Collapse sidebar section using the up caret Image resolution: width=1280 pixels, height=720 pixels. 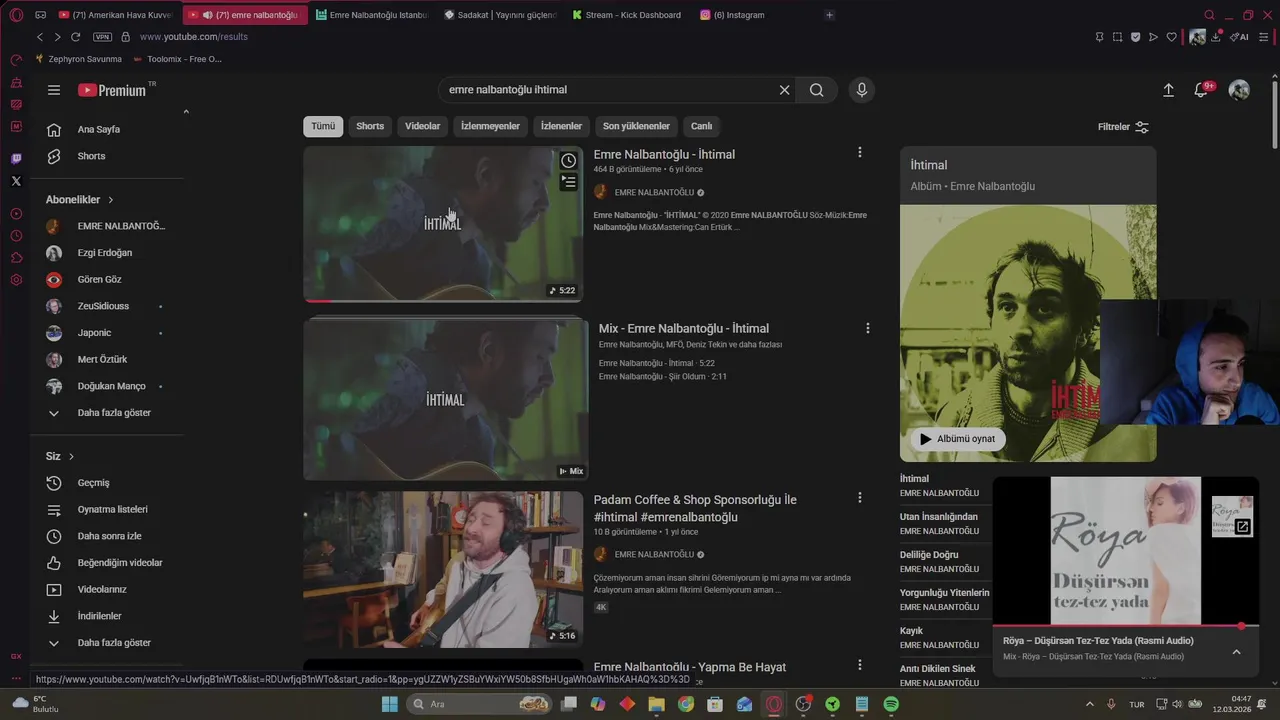click(x=186, y=111)
